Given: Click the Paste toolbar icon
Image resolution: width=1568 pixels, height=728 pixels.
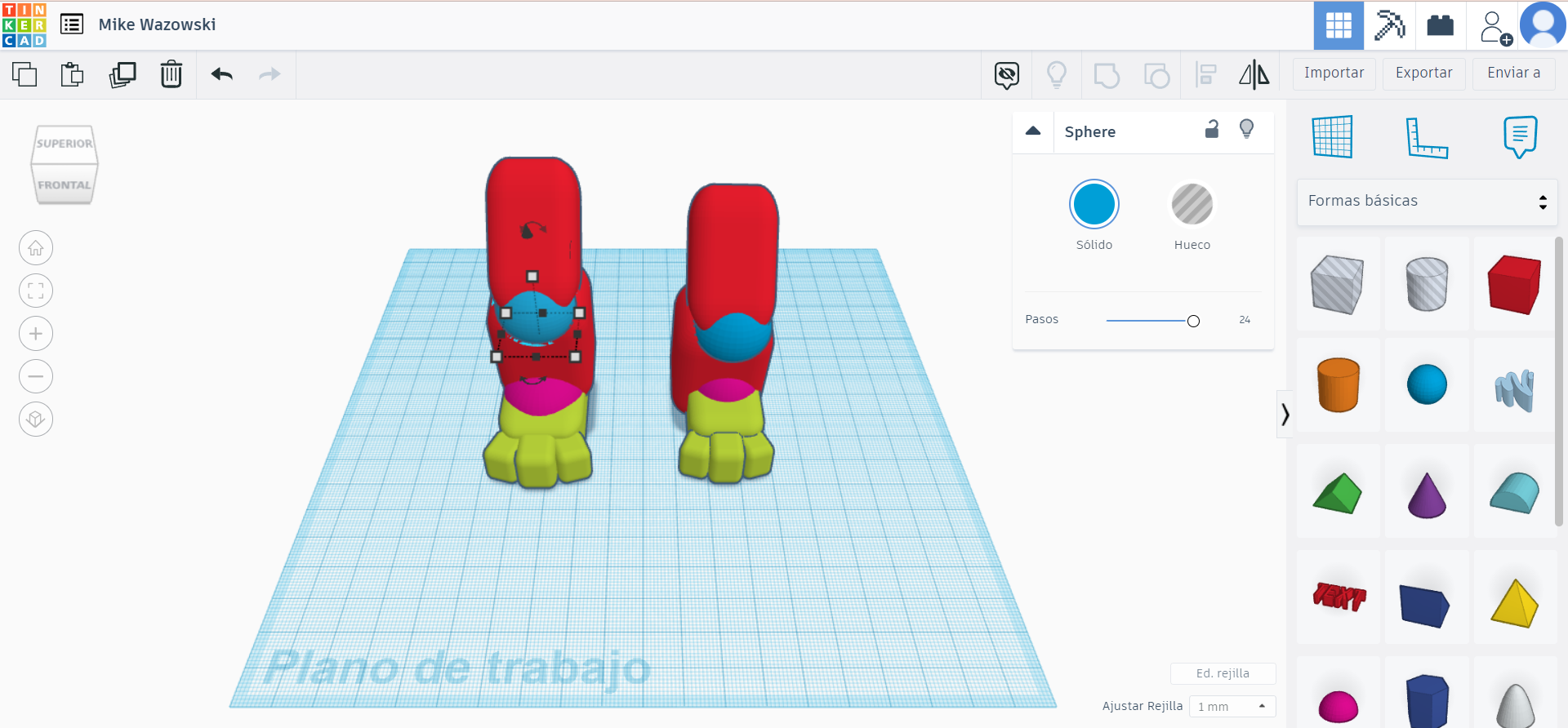Looking at the screenshot, I should (72, 74).
